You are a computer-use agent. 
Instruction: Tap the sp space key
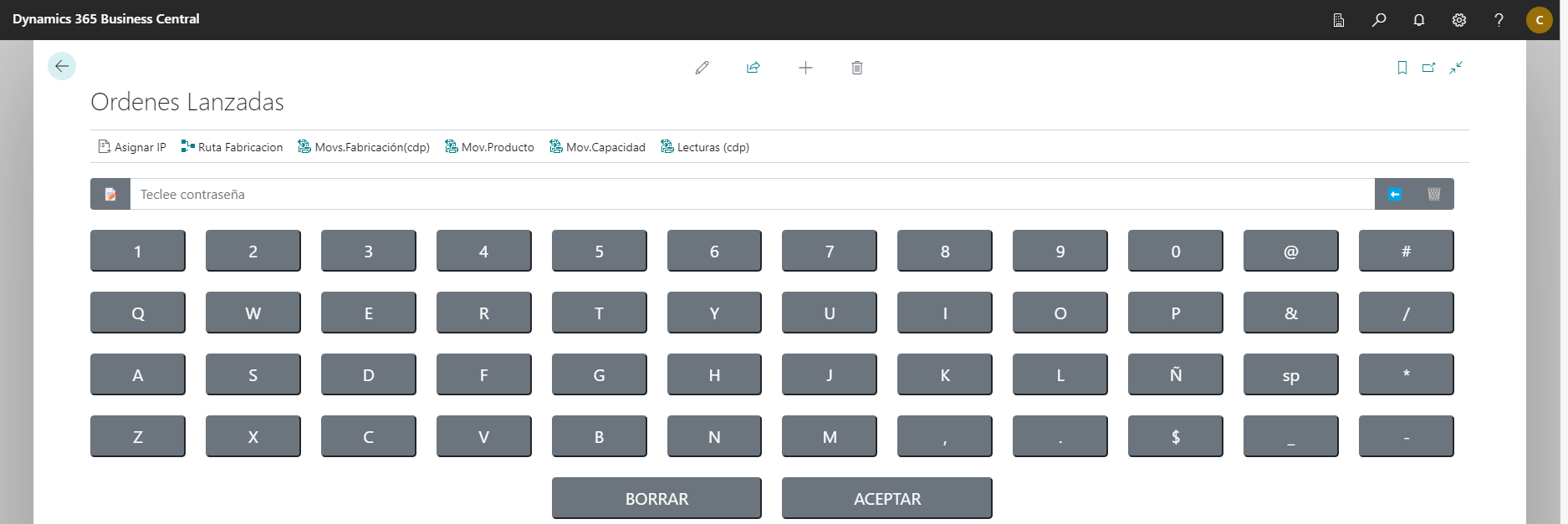(1291, 374)
